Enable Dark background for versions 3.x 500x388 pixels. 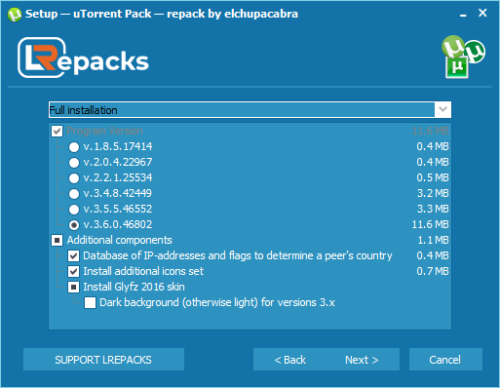(x=90, y=303)
